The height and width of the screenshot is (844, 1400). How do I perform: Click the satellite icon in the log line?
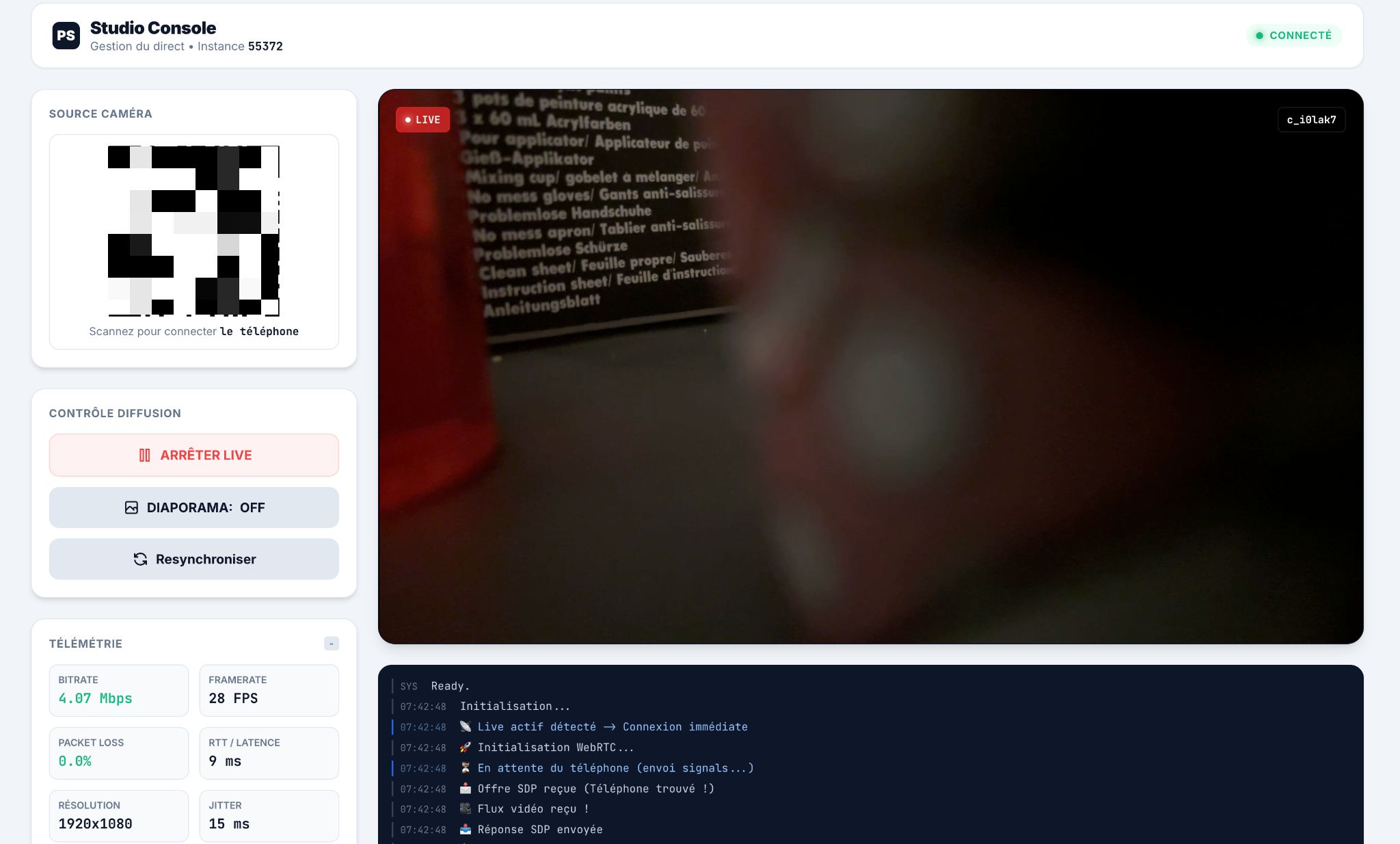(466, 726)
